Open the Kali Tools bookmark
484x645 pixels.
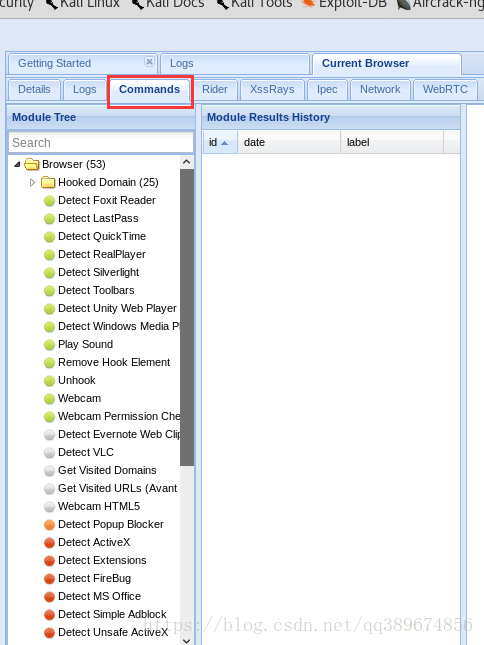[x=254, y=4]
